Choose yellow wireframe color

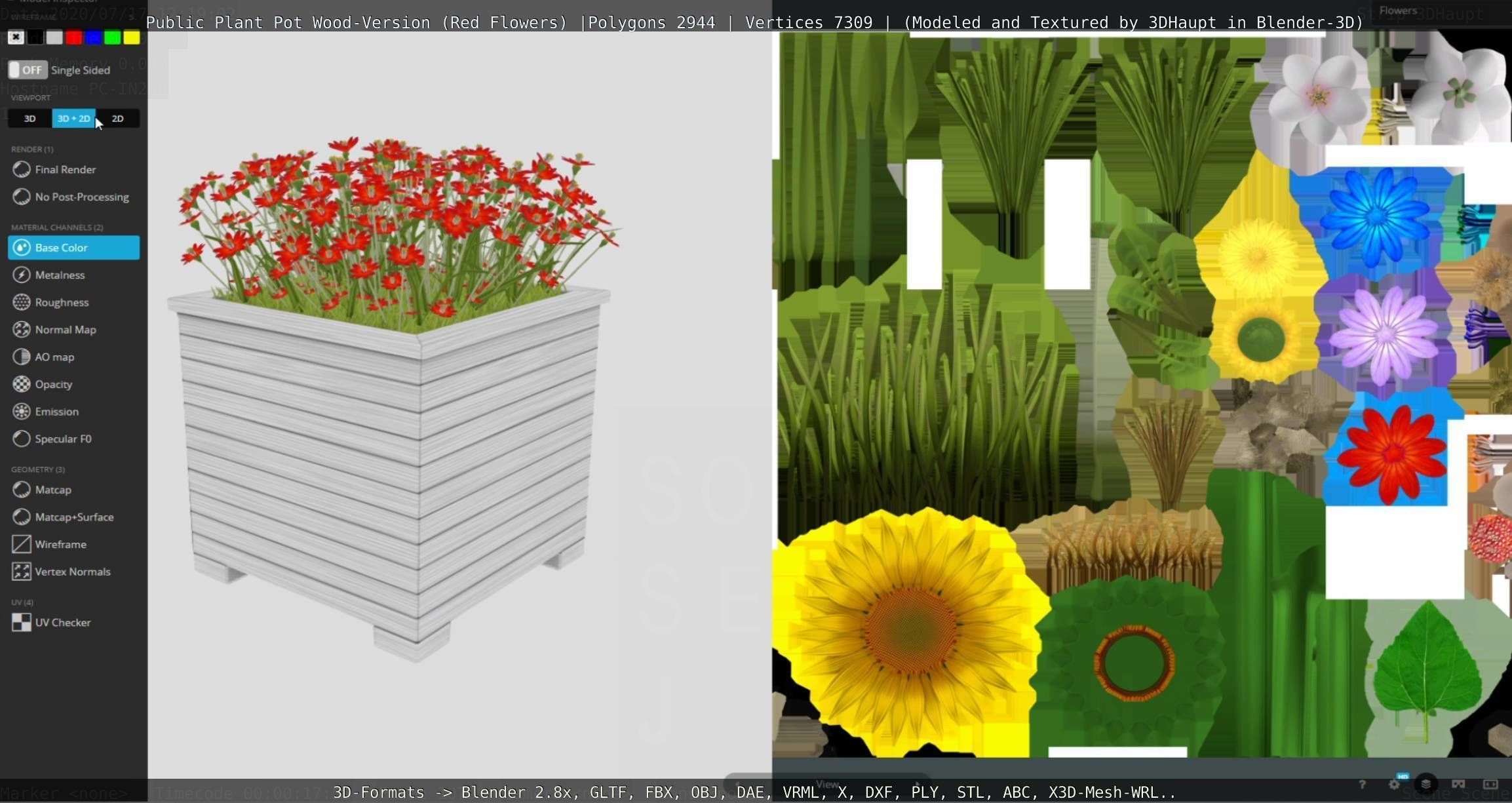click(x=132, y=37)
